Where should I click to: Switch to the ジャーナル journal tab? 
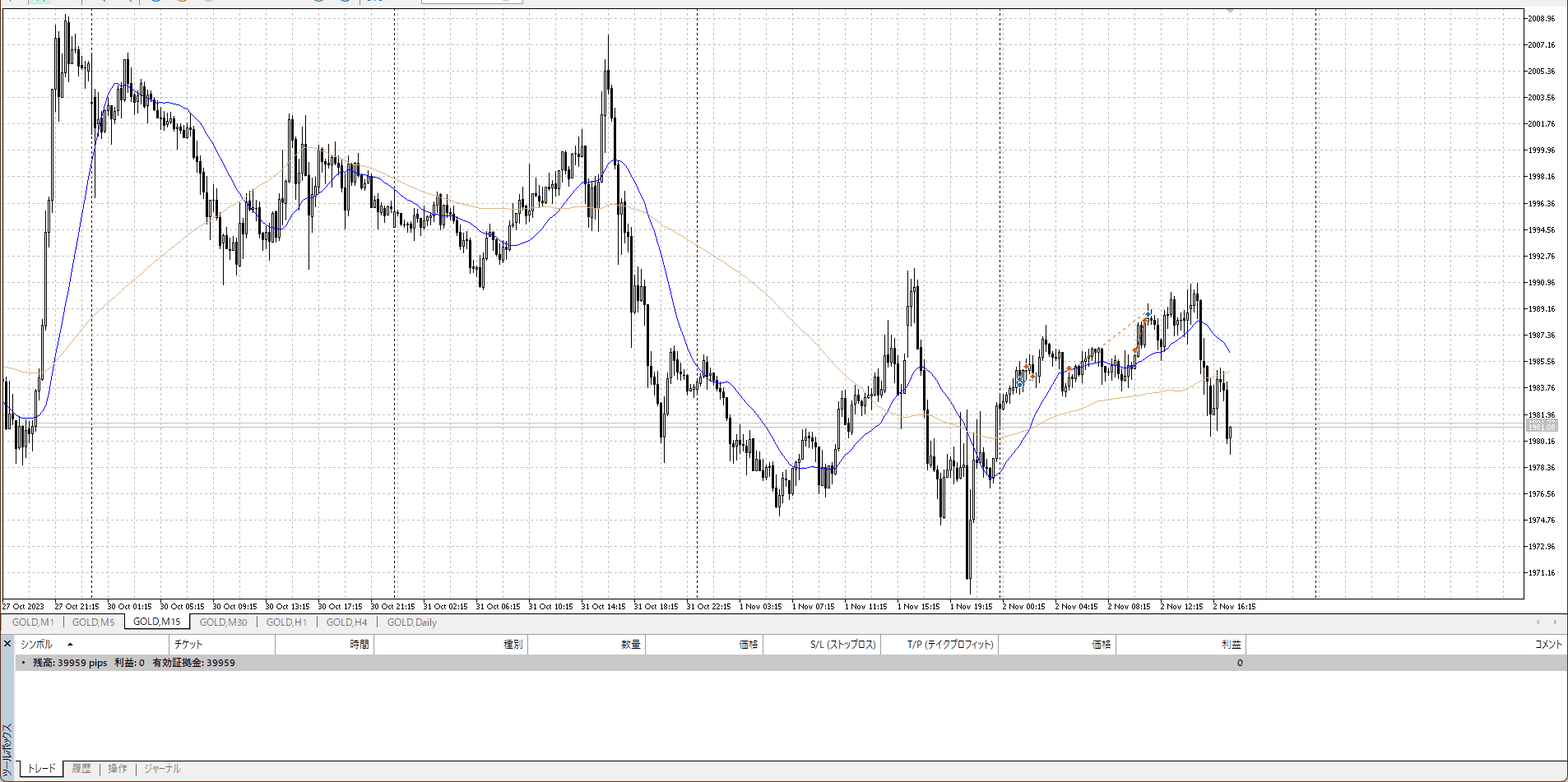click(162, 769)
